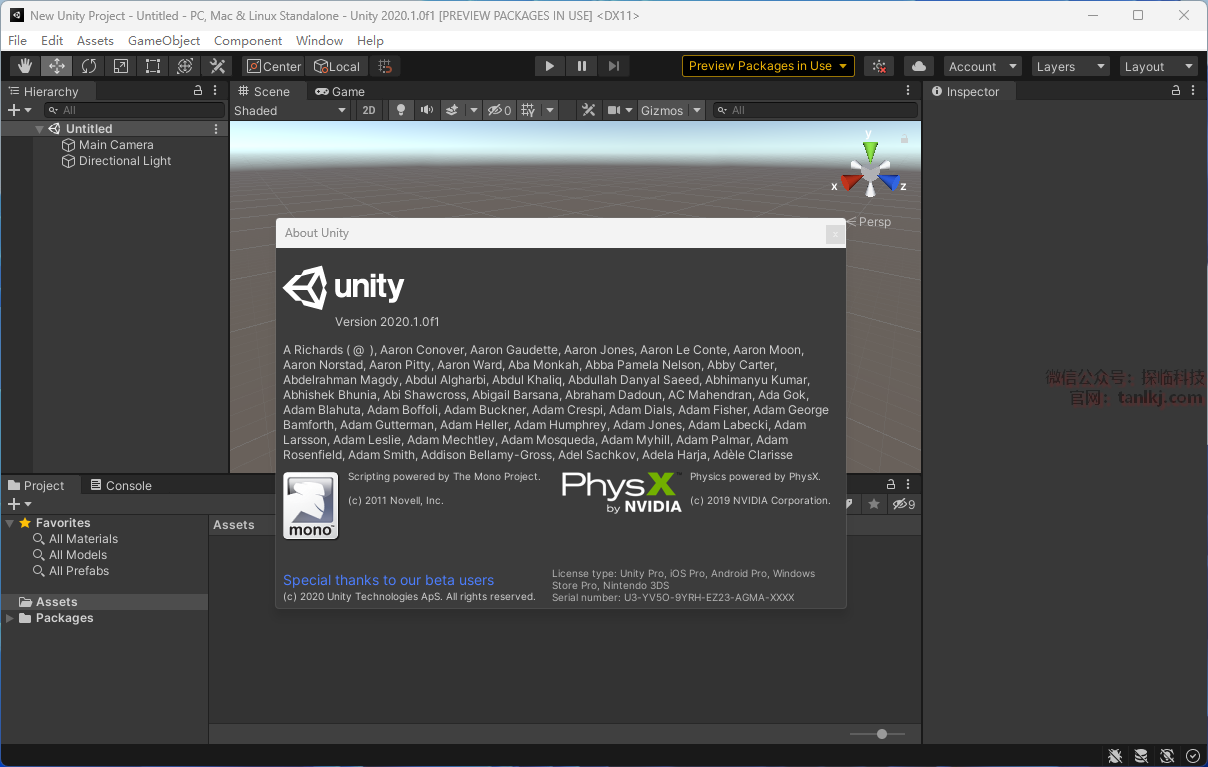Screen dimensions: 1208x767
Task: Click the Play button
Action: tap(549, 66)
